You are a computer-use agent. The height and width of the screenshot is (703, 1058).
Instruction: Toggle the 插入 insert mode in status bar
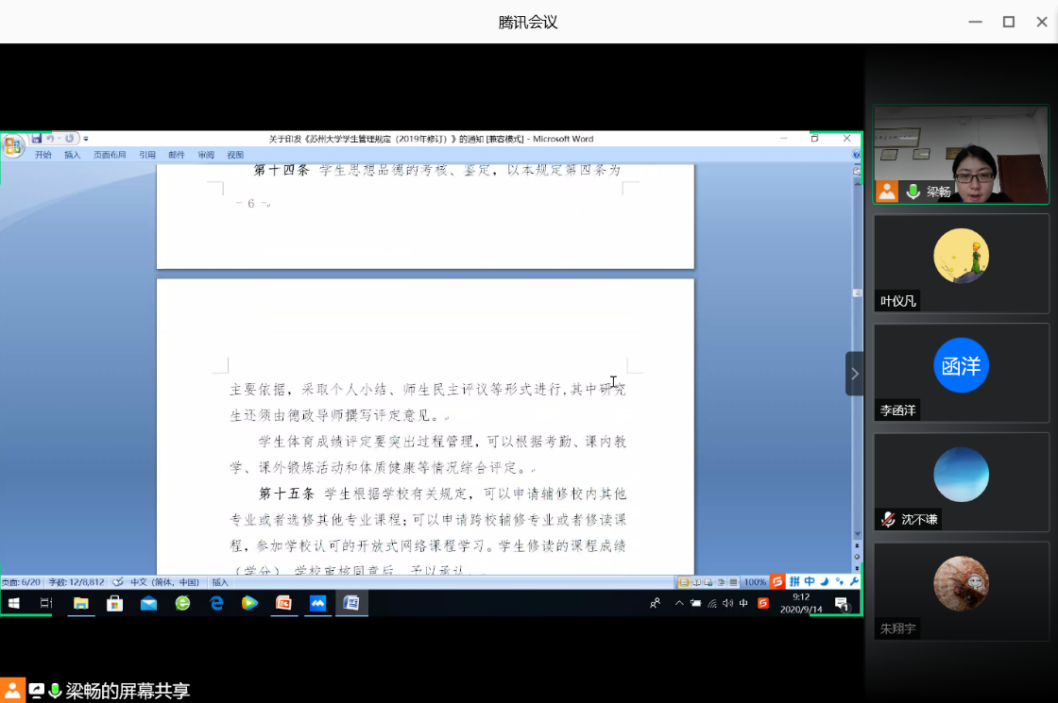point(220,582)
